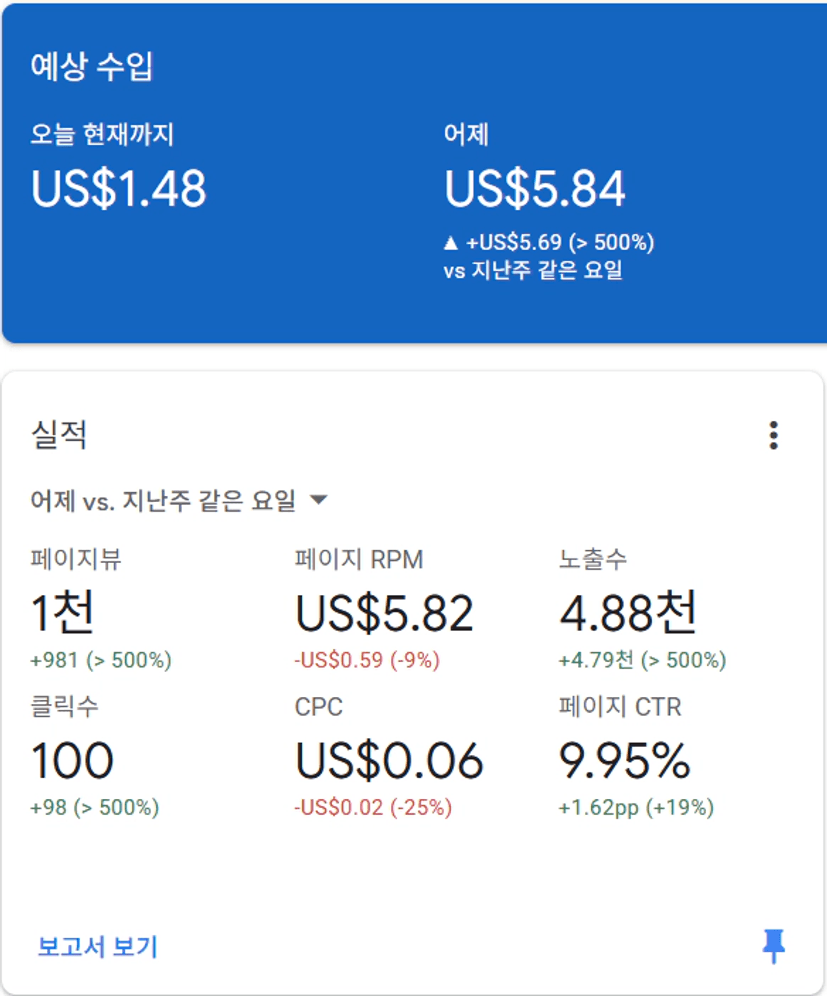Expand the 어제 vs. 지난주 같은 요일 dropdown arrow
Screen dimensions: 827x996
coord(318,500)
